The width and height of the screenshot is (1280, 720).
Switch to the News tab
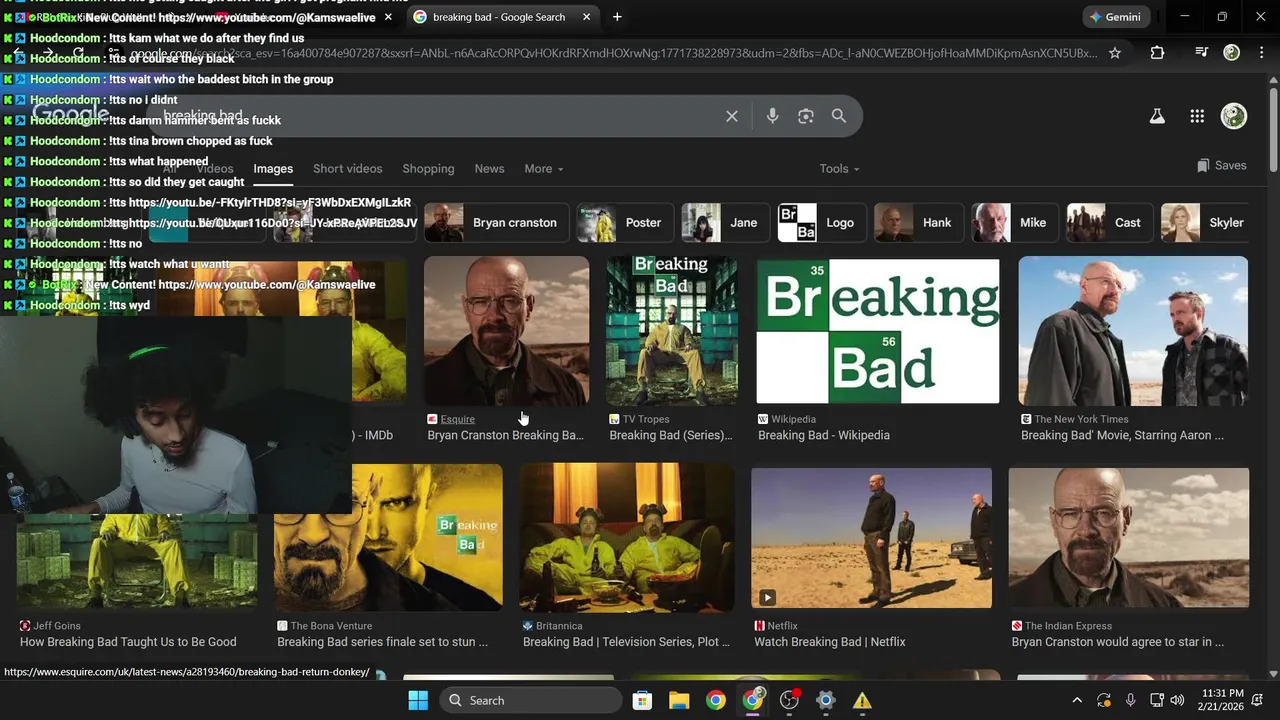click(489, 169)
